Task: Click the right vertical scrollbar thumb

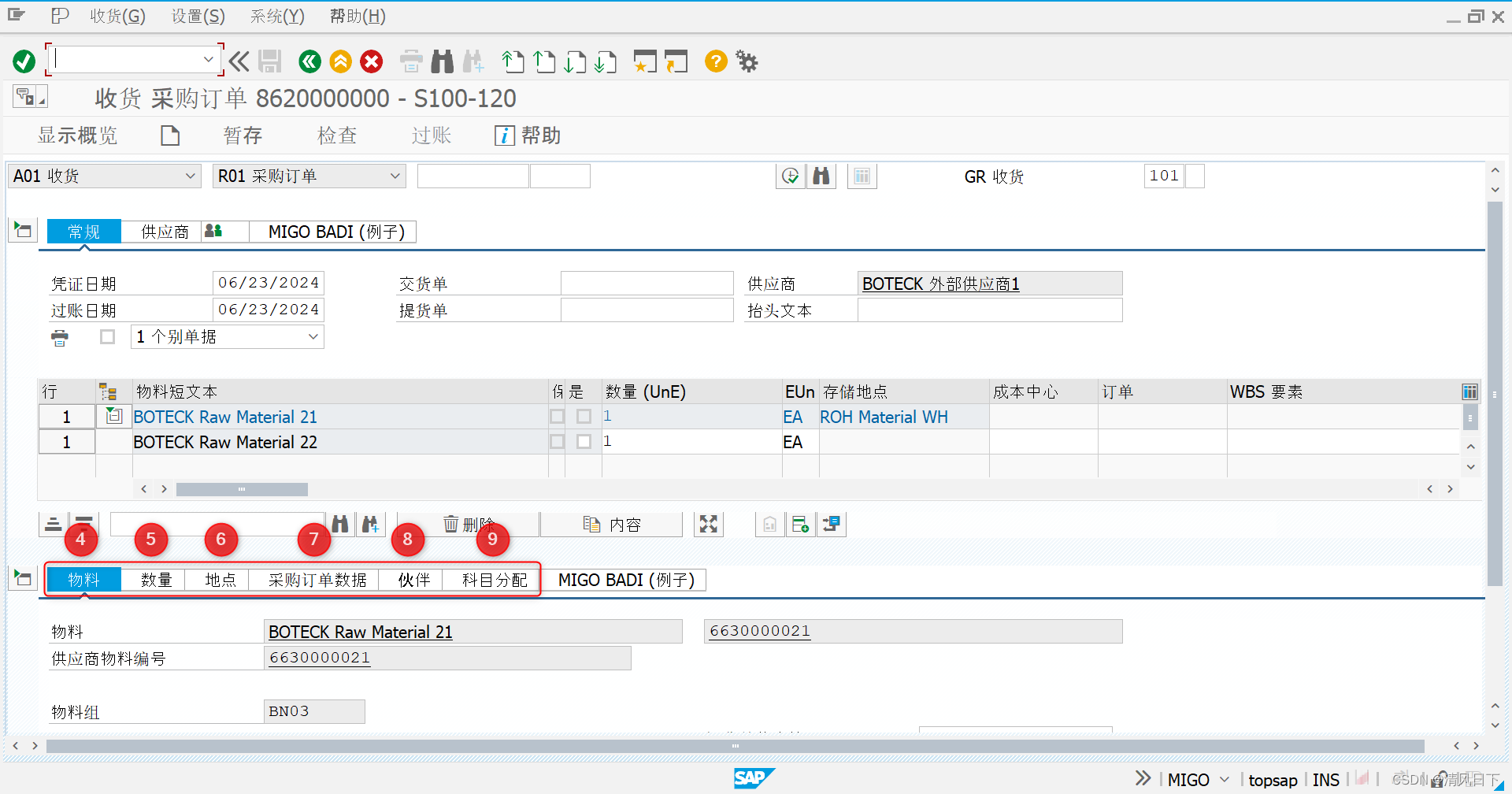Action: click(1495, 394)
